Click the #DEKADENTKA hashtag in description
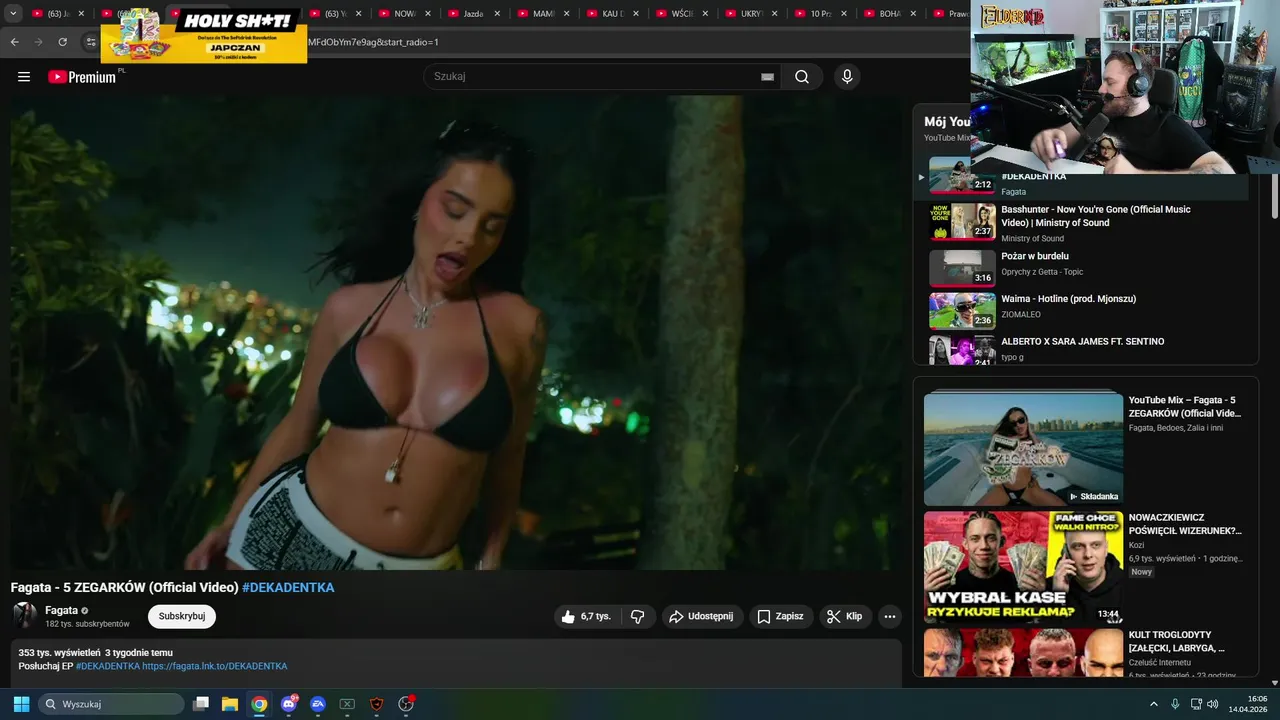 107,666
